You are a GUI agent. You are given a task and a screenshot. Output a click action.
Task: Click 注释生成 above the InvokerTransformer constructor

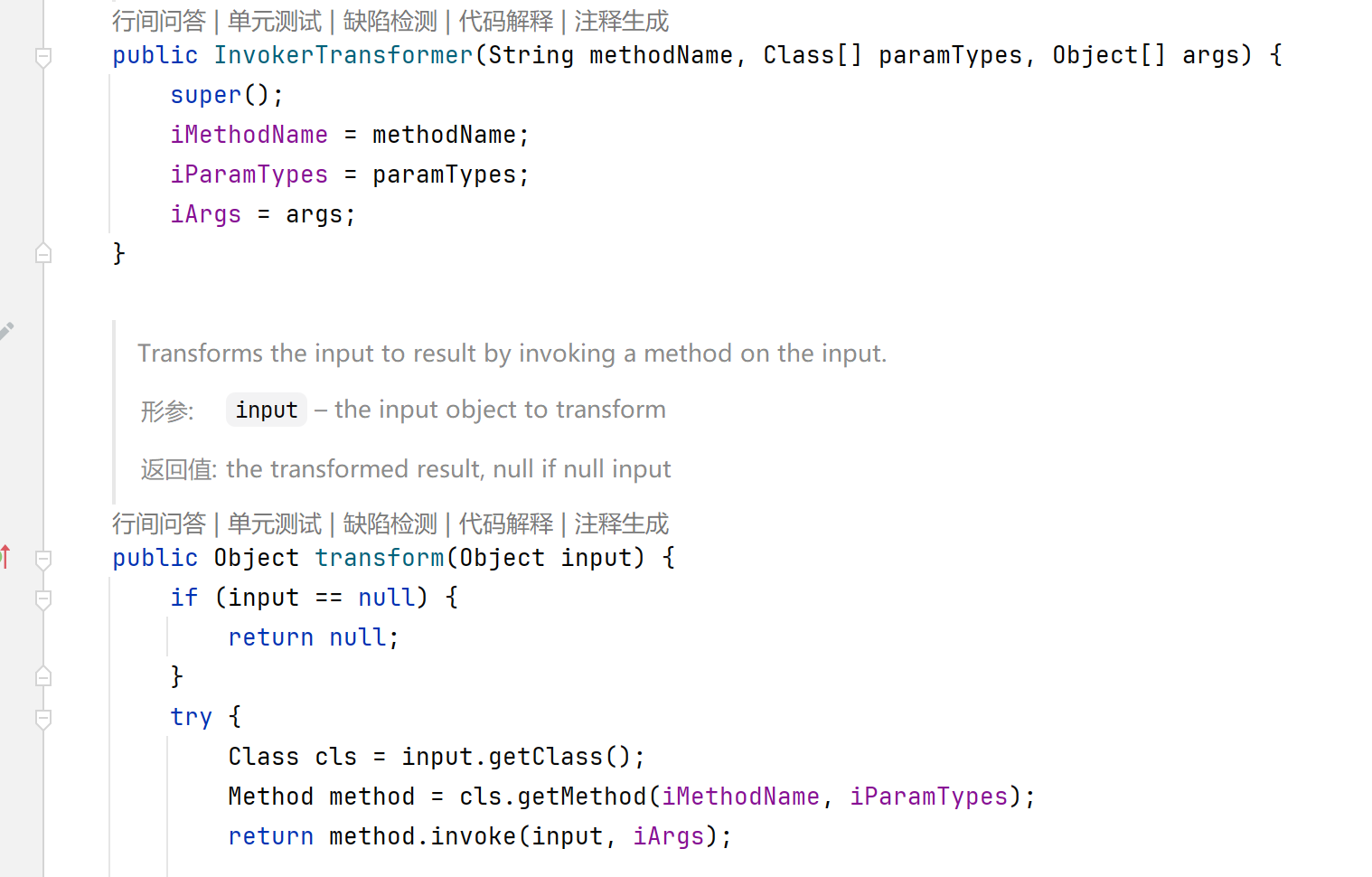pos(622,21)
